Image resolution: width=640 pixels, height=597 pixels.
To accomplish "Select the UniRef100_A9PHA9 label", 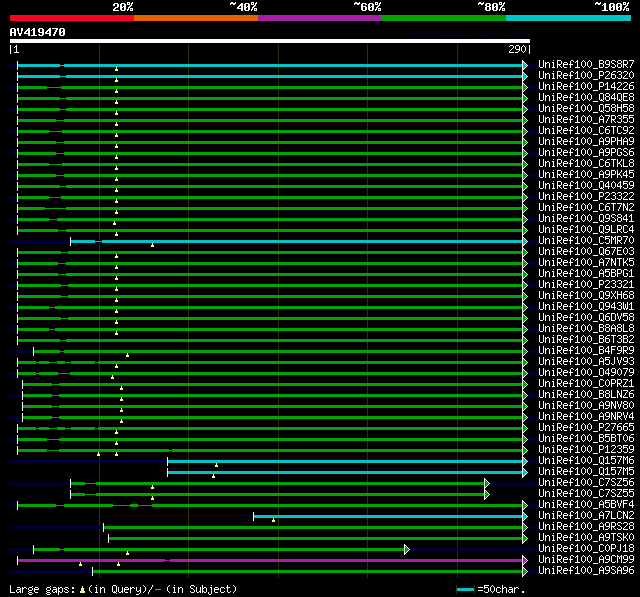I will (586, 142).
